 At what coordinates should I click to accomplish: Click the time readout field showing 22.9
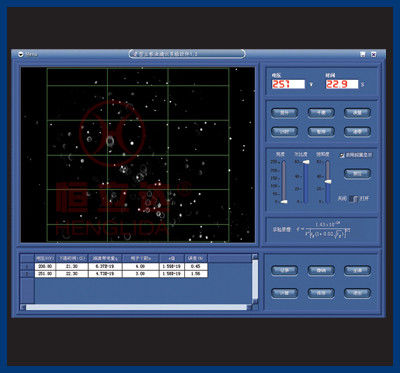point(342,84)
